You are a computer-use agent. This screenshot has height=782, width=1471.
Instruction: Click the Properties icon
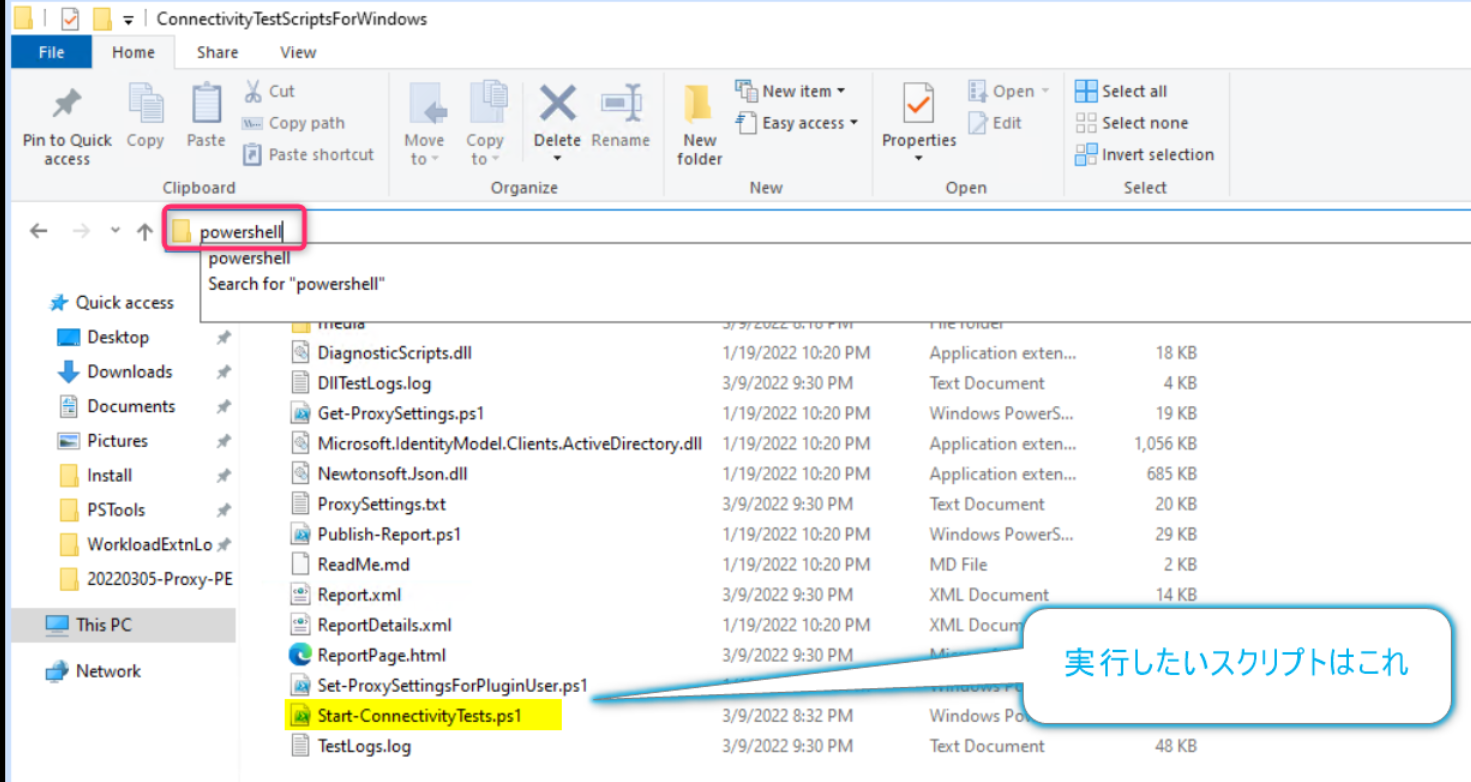pyautogui.click(x=918, y=104)
